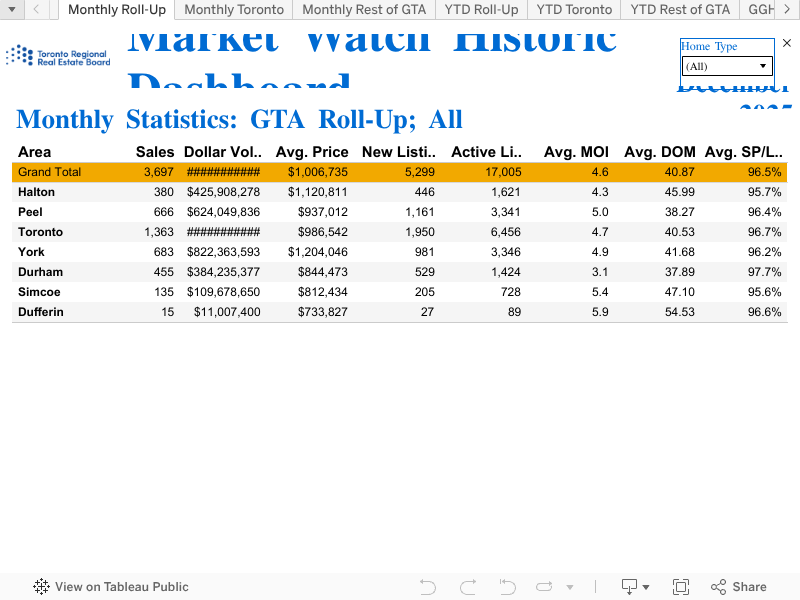Click York active listings 3,346
The height and width of the screenshot is (600, 800).
point(506,252)
